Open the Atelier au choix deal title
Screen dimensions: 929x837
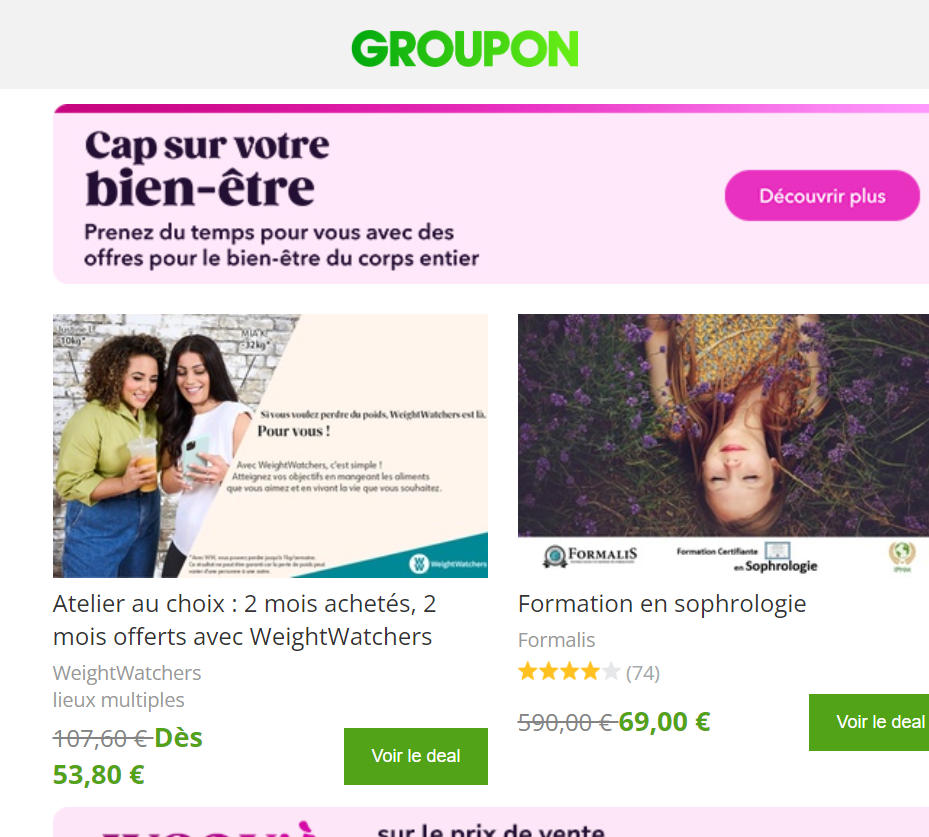click(x=244, y=620)
